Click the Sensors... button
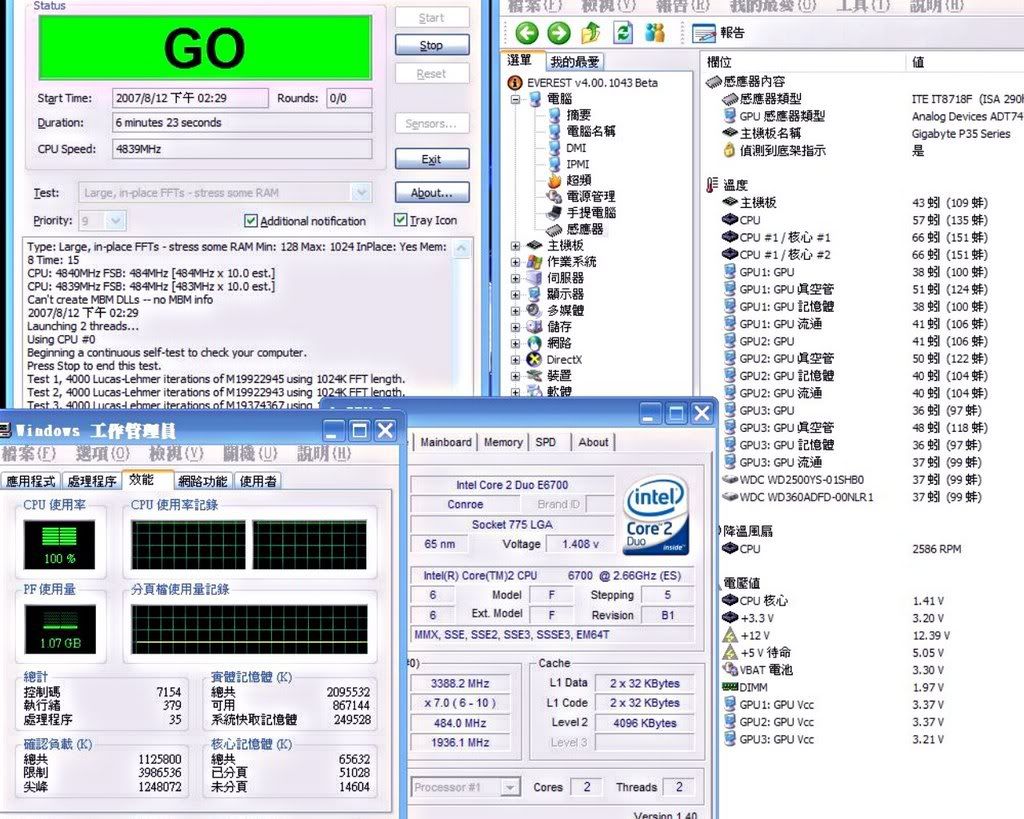This screenshot has width=1024, height=819. [432, 123]
